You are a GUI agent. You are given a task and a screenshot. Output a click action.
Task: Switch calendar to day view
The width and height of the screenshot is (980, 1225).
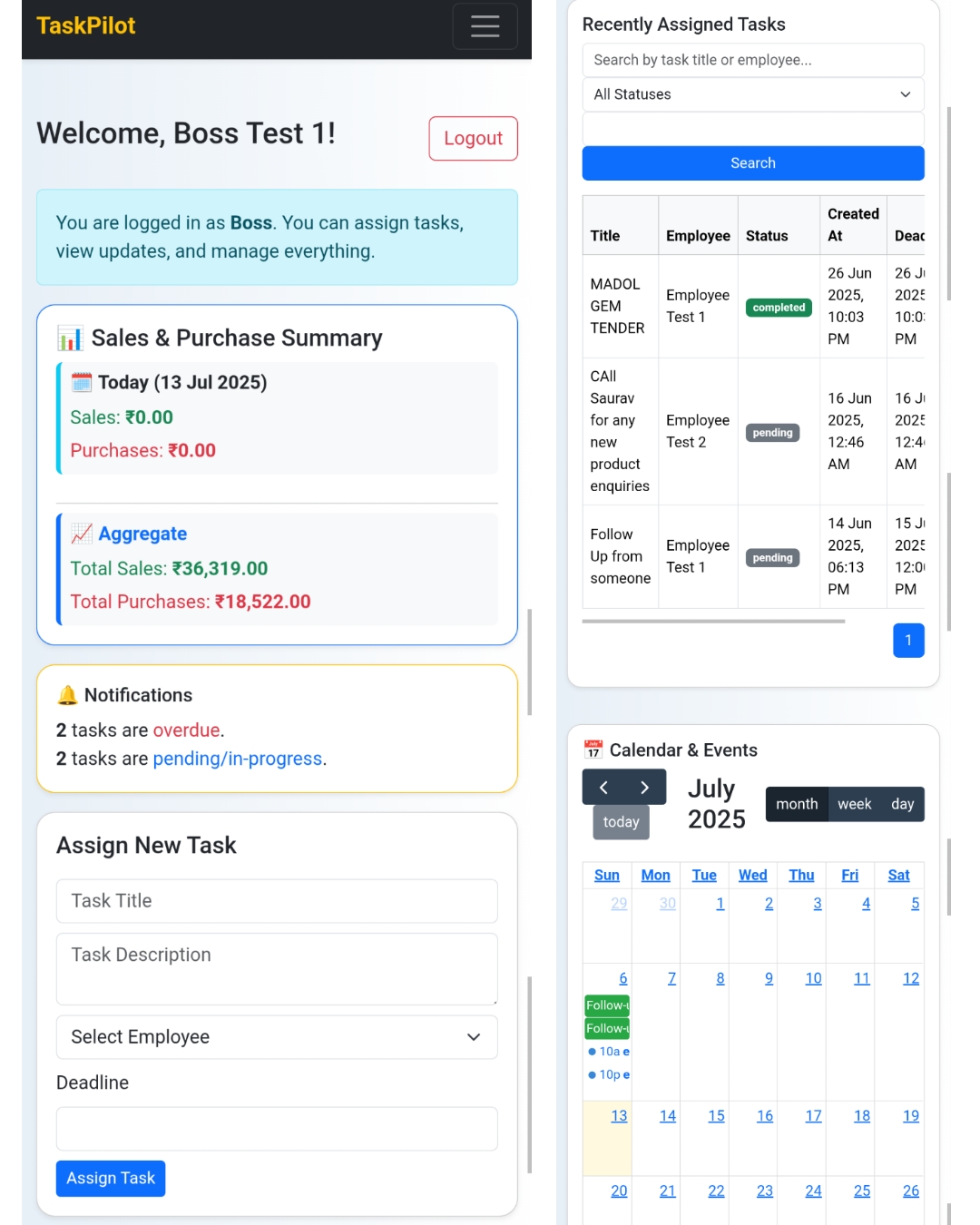click(x=902, y=804)
